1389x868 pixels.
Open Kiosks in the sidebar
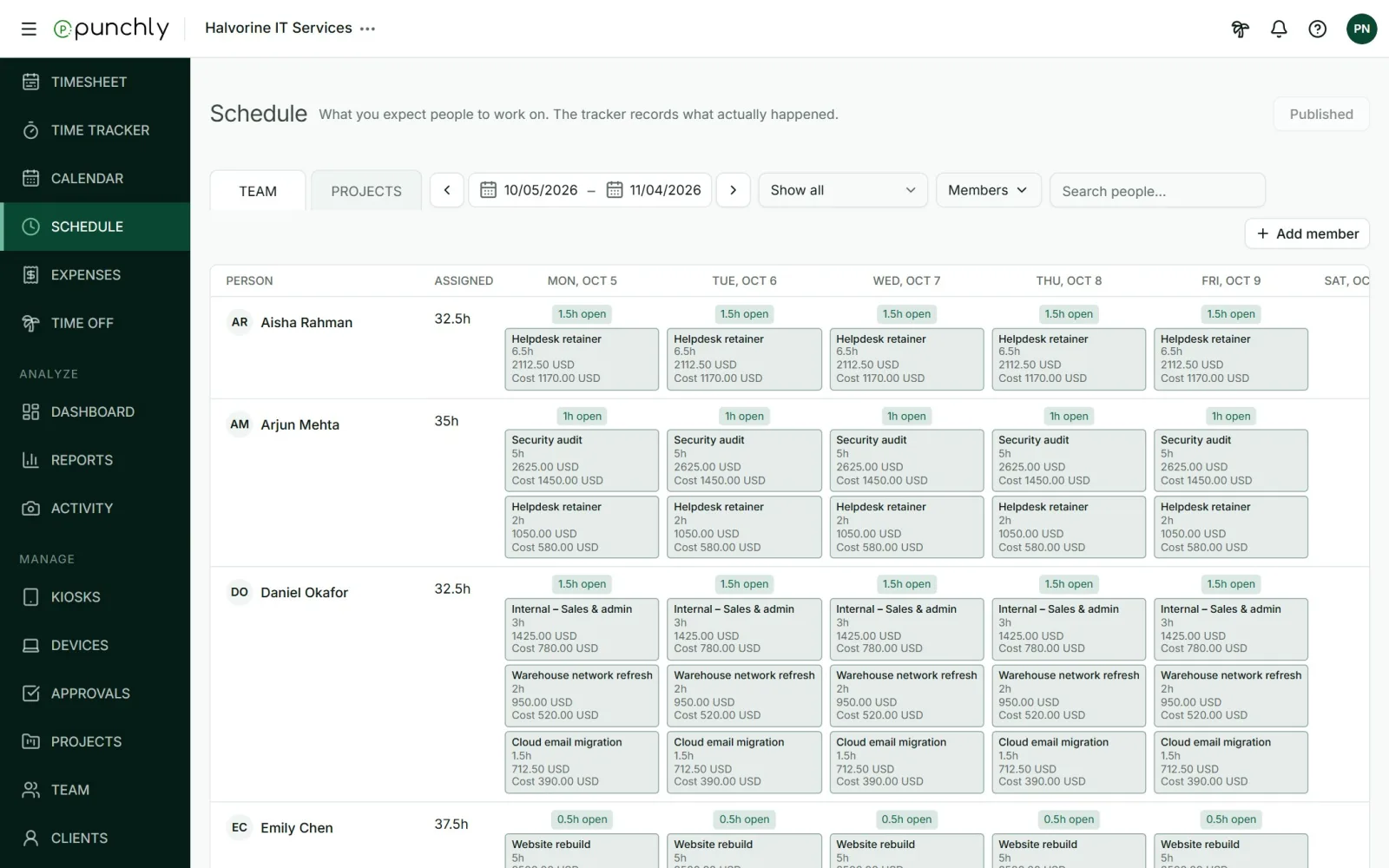pos(95,597)
